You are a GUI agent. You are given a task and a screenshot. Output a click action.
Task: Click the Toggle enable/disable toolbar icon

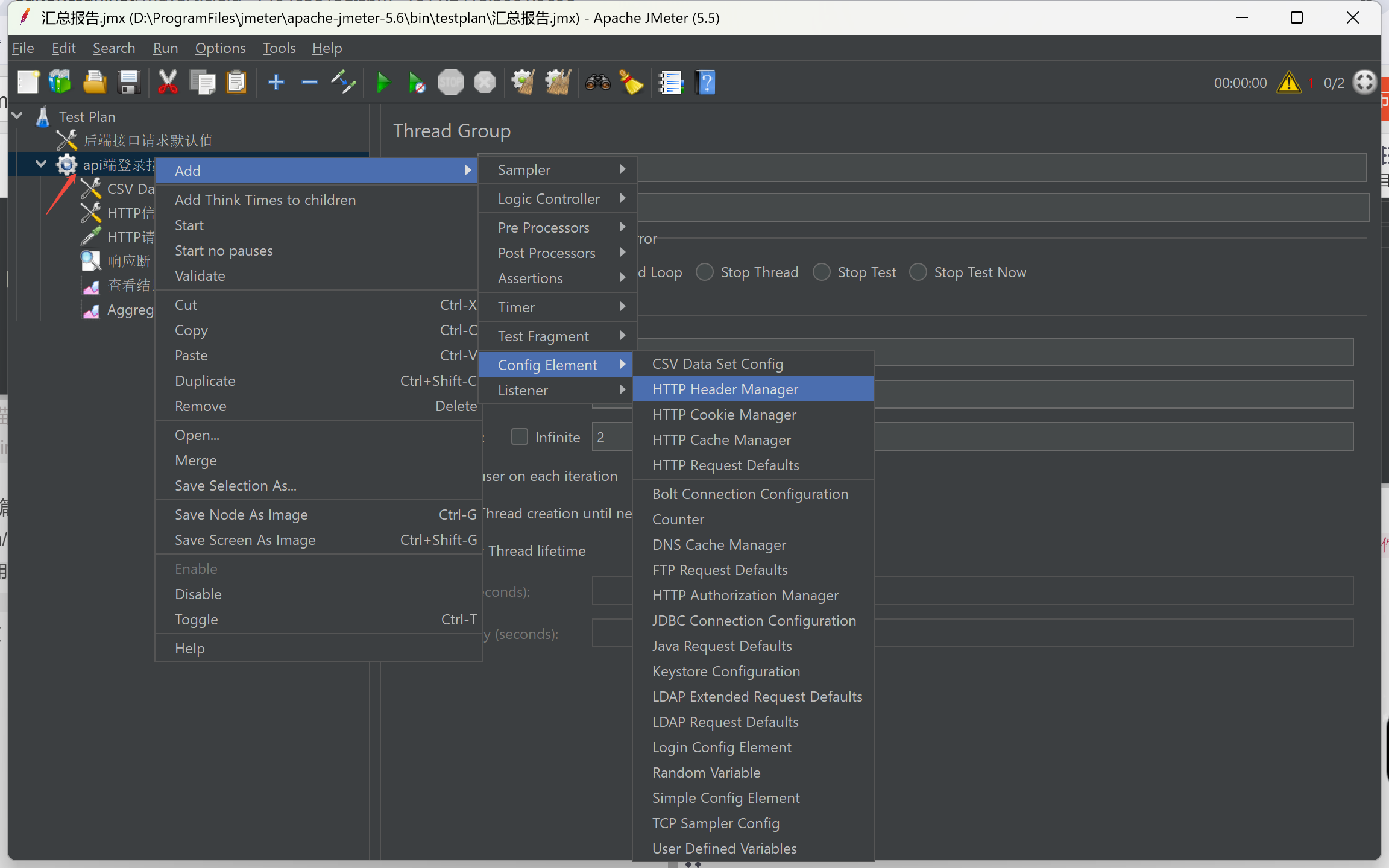tap(344, 83)
